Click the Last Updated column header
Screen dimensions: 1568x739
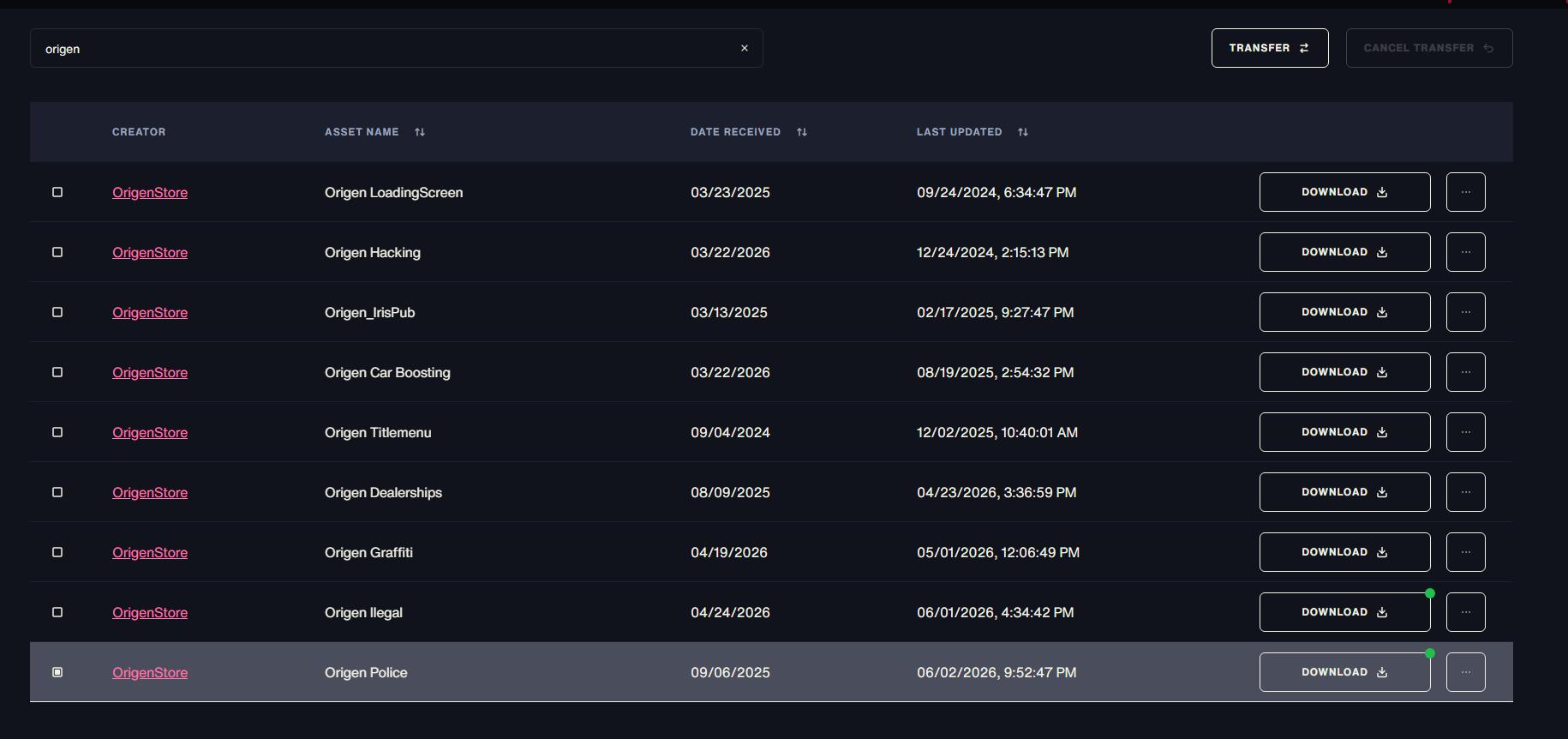(x=959, y=132)
